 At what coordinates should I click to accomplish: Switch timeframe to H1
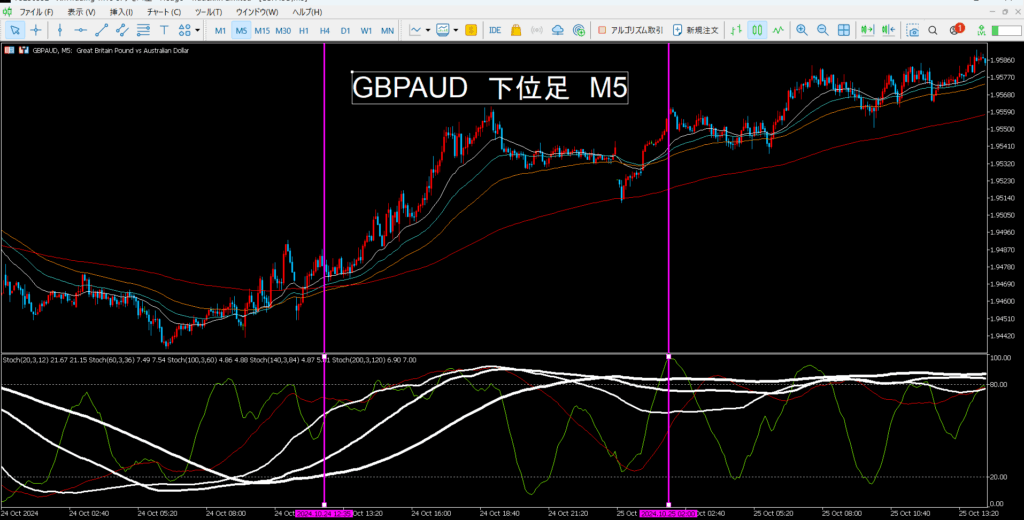304,30
